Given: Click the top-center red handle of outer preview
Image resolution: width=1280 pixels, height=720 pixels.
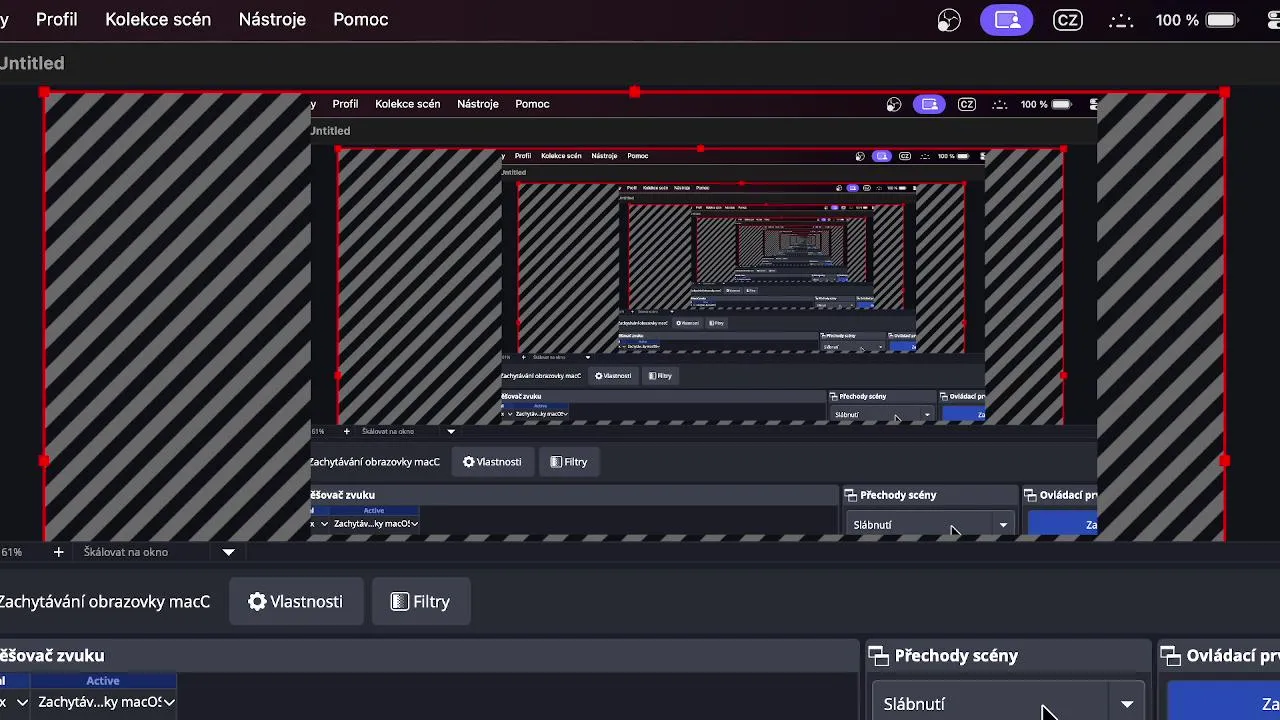Looking at the screenshot, I should click(x=635, y=92).
